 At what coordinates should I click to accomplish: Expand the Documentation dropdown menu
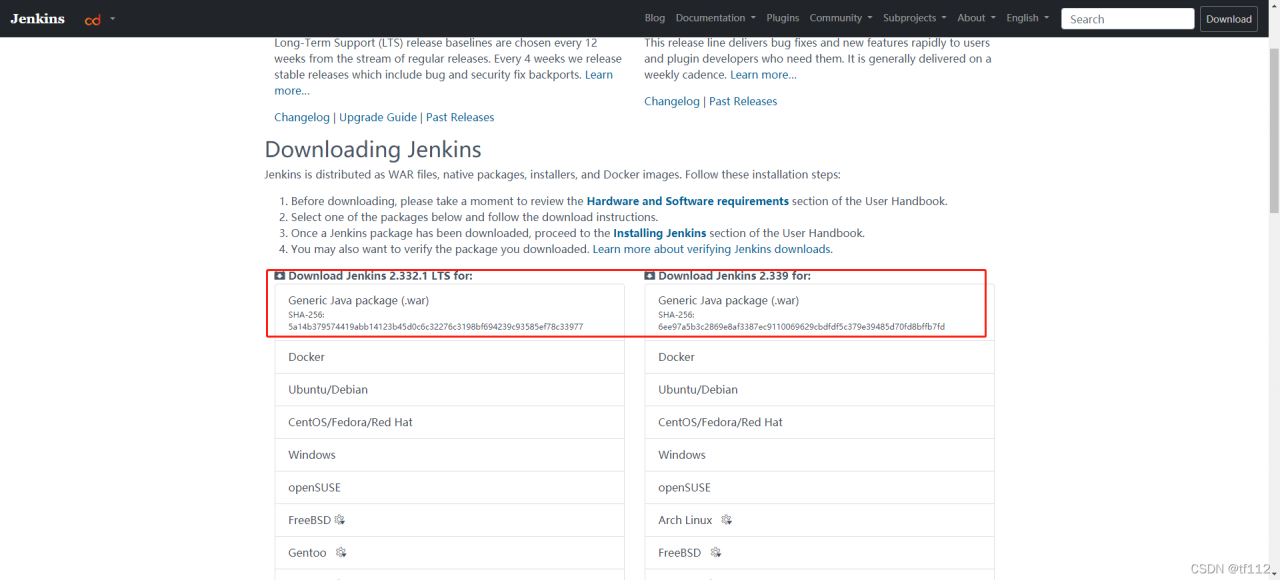(x=715, y=18)
